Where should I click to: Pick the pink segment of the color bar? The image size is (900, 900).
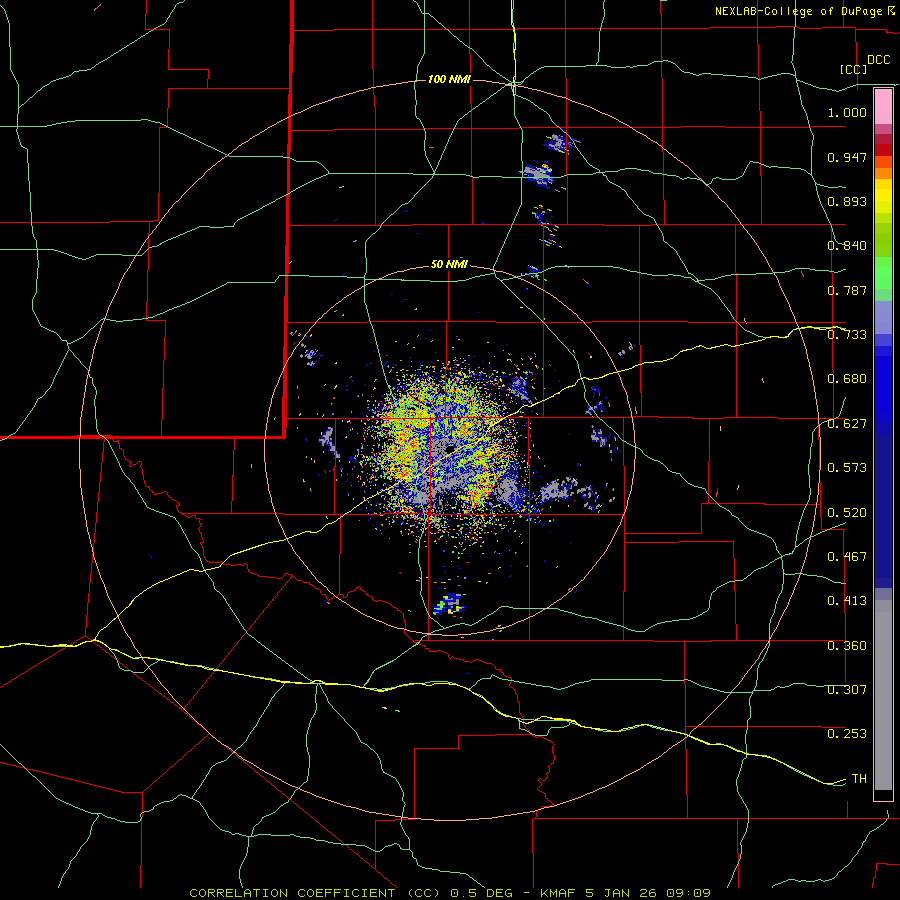[x=883, y=106]
